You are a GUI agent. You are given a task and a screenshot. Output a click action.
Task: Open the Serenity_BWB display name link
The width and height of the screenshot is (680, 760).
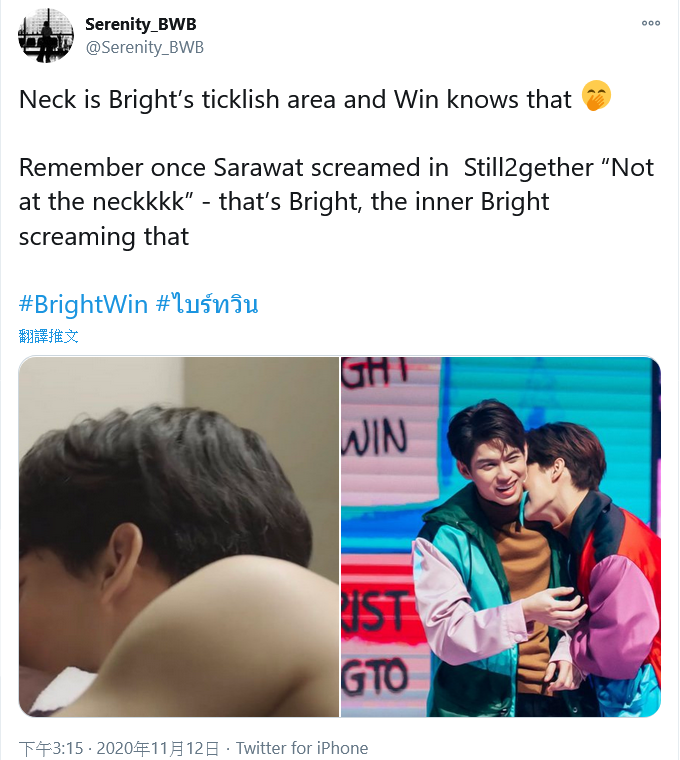click(141, 24)
